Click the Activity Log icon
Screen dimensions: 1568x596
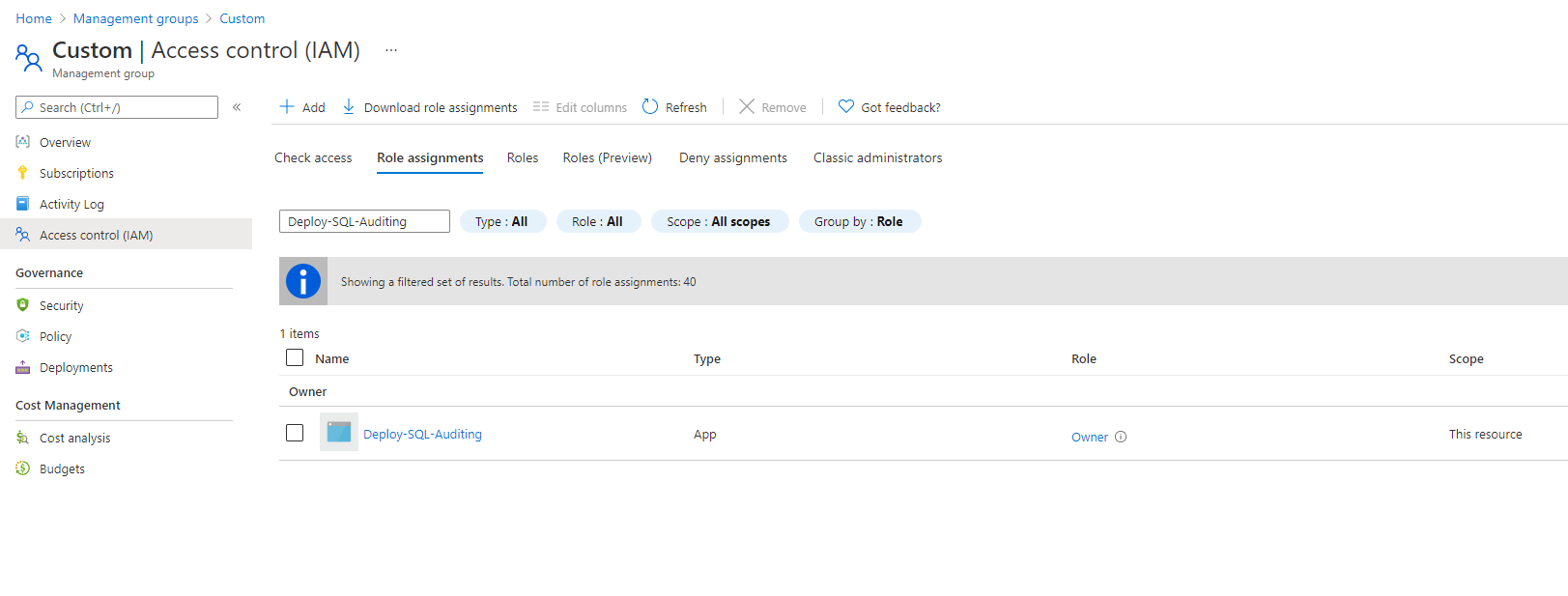tap(23, 204)
